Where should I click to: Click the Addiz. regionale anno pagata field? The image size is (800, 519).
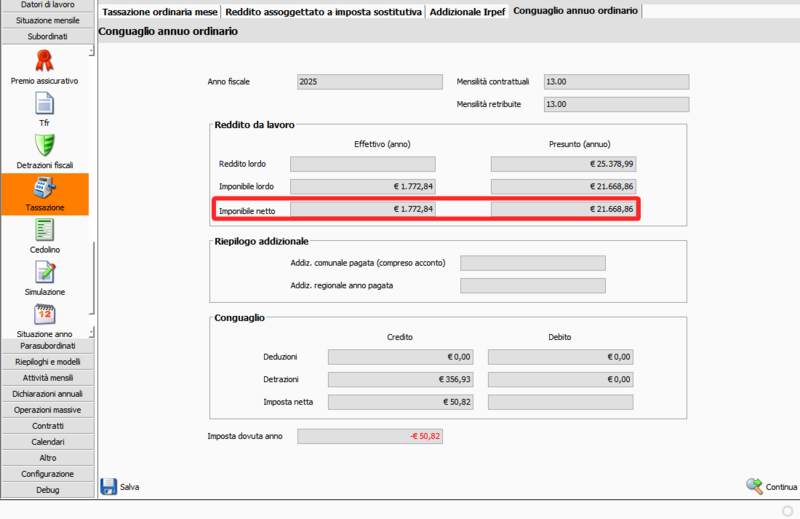pyautogui.click(x=532, y=286)
